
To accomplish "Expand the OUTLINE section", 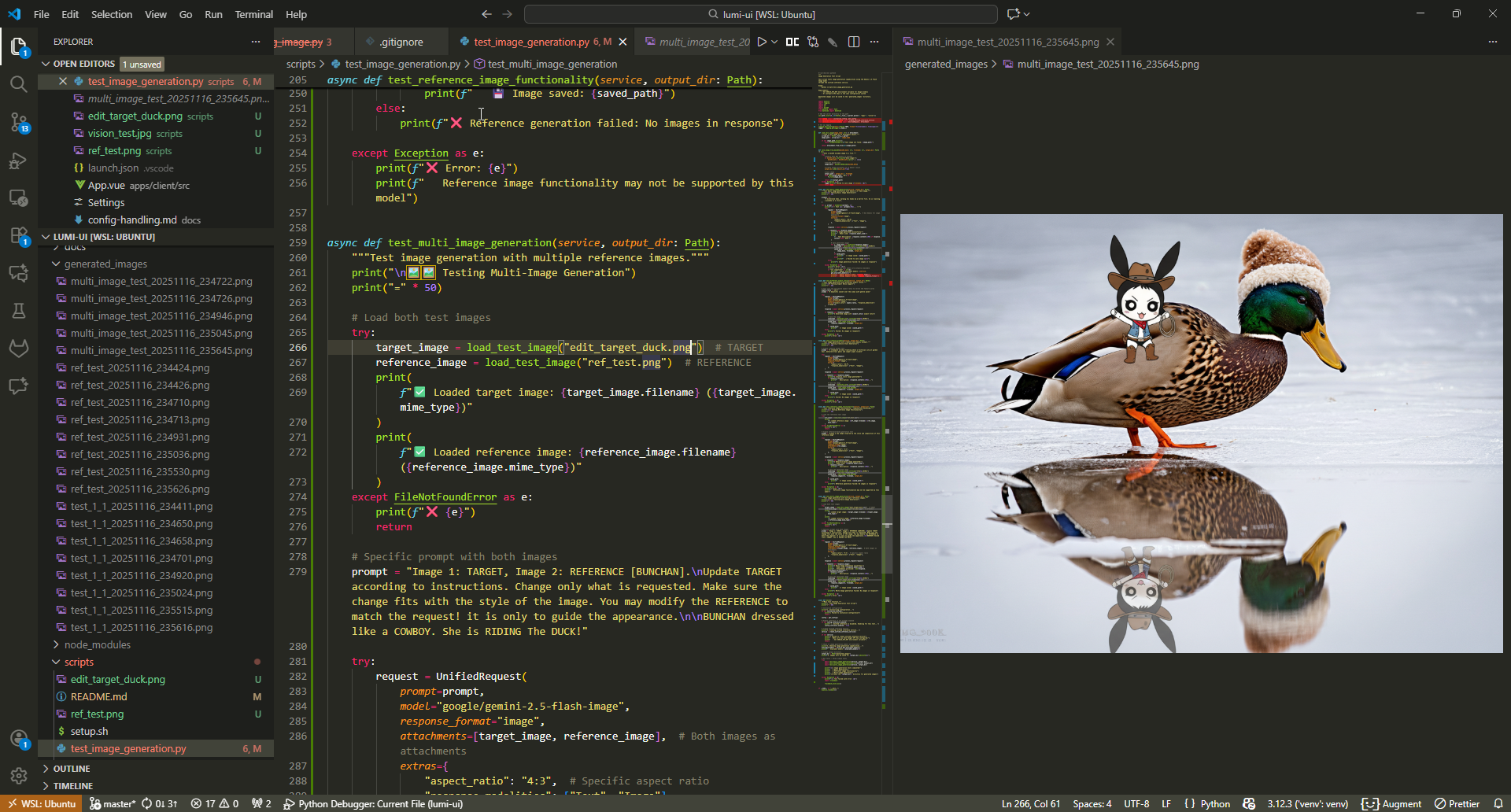I will (72, 769).
